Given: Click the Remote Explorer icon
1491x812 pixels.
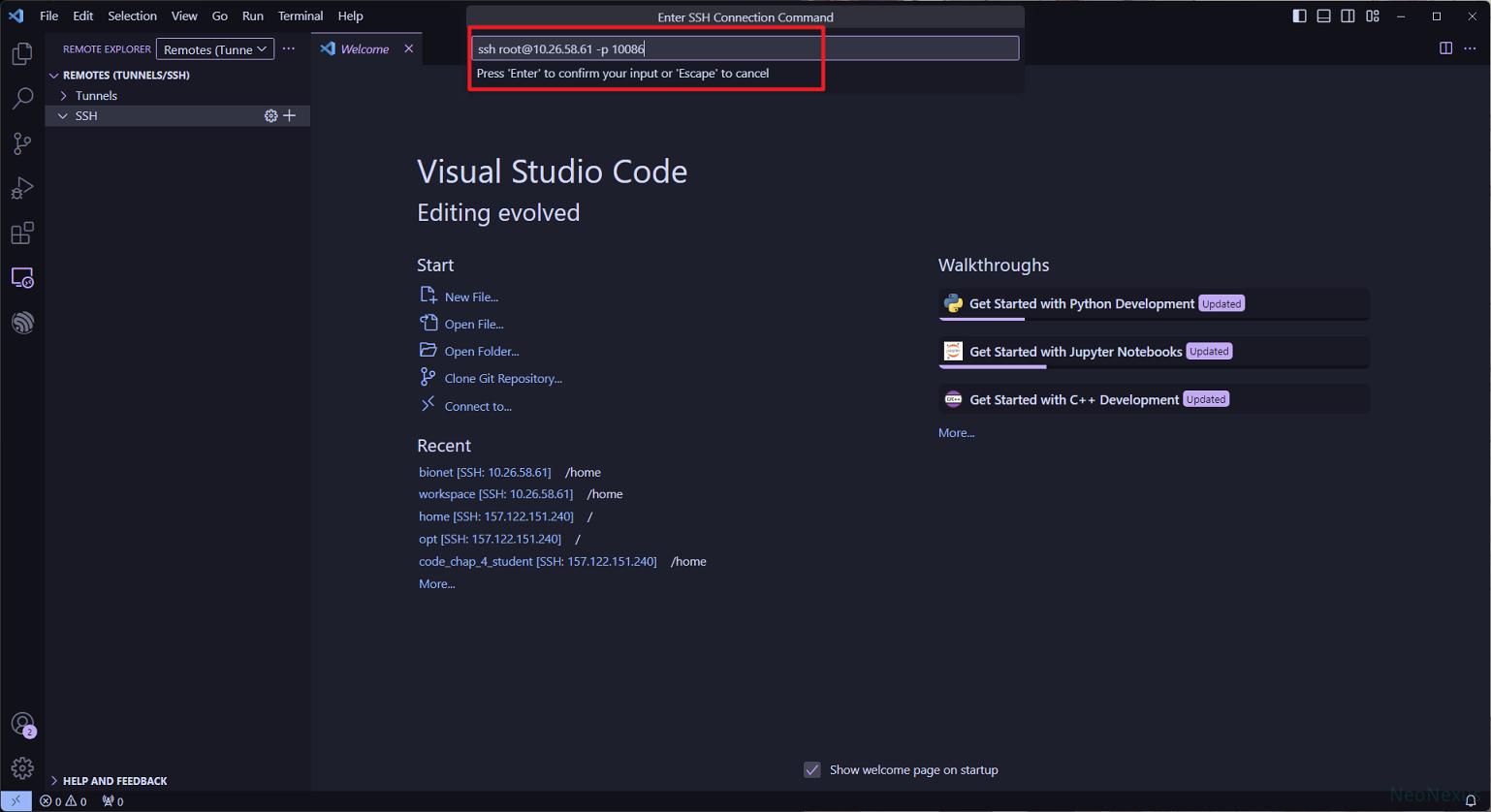Looking at the screenshot, I should click(22, 278).
